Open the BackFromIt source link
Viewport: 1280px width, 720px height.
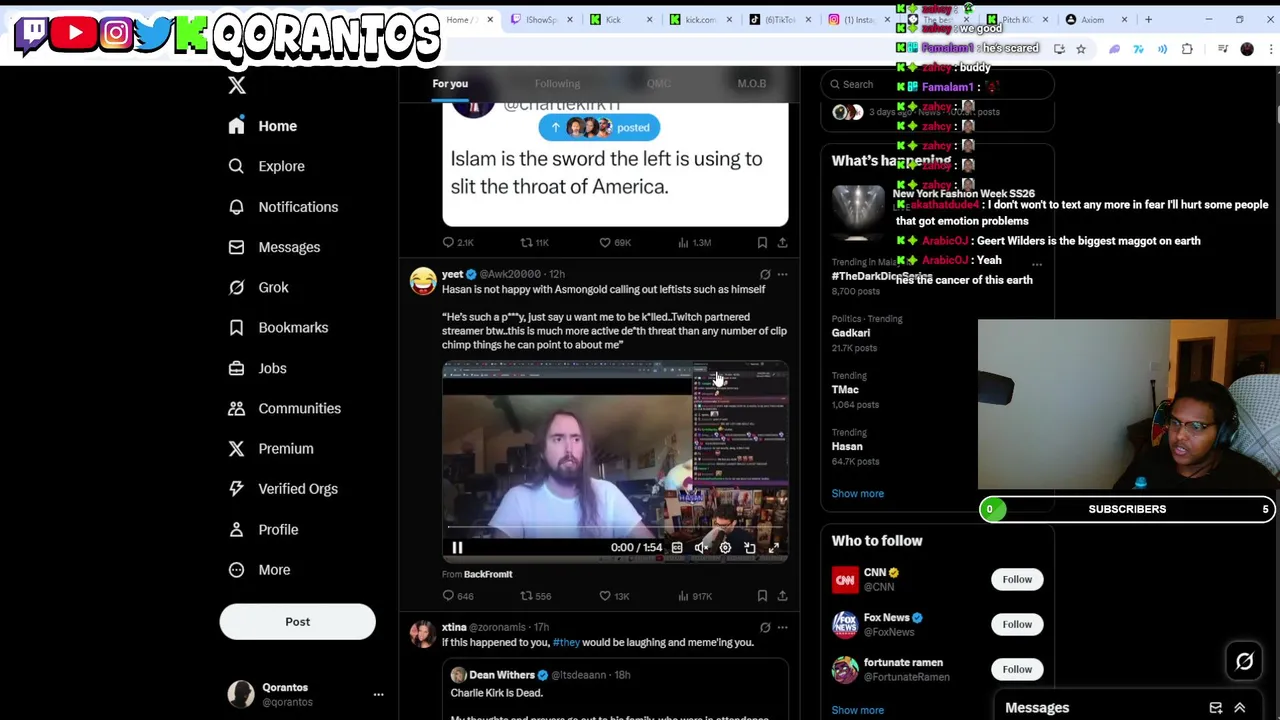coord(488,574)
